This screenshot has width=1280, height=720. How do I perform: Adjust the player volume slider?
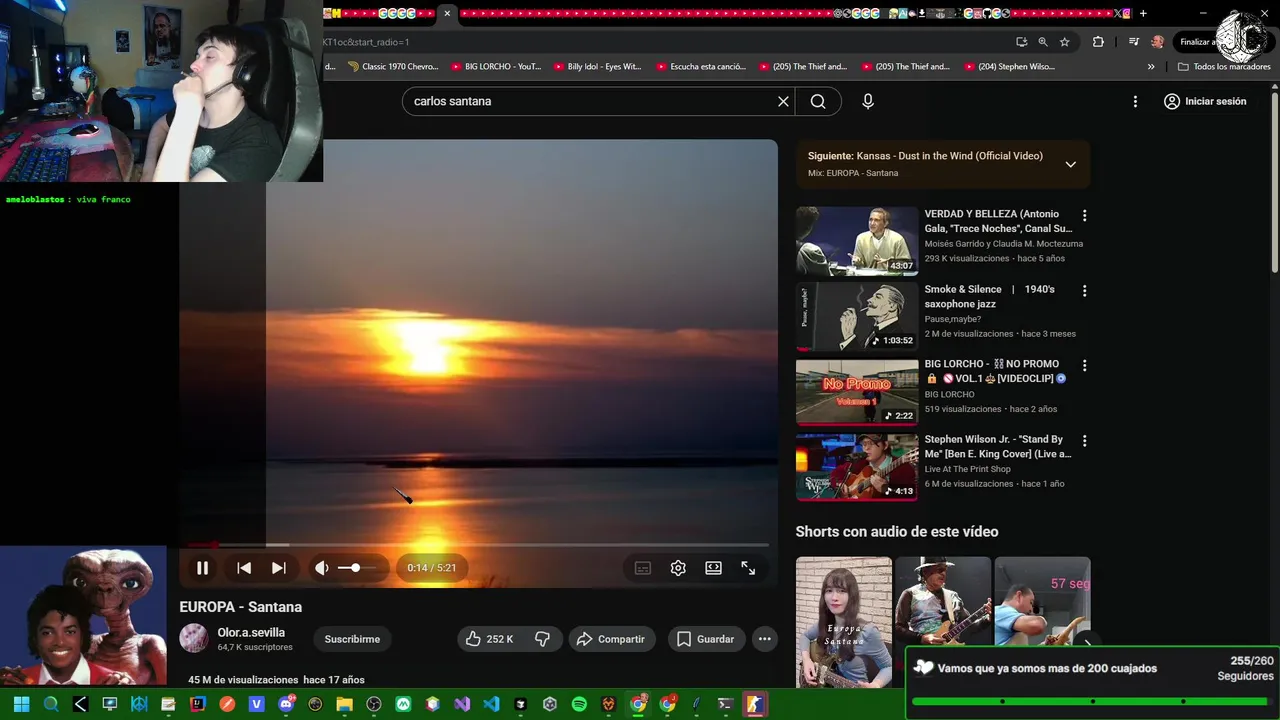coord(357,568)
